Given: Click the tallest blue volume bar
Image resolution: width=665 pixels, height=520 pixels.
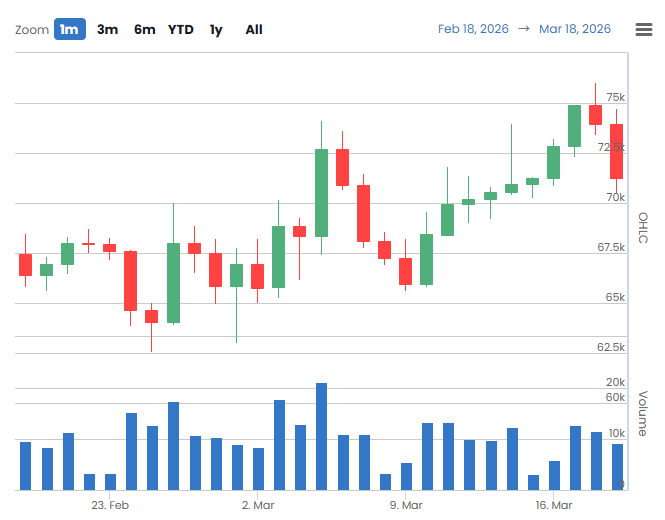Looking at the screenshot, I should tap(321, 437).
